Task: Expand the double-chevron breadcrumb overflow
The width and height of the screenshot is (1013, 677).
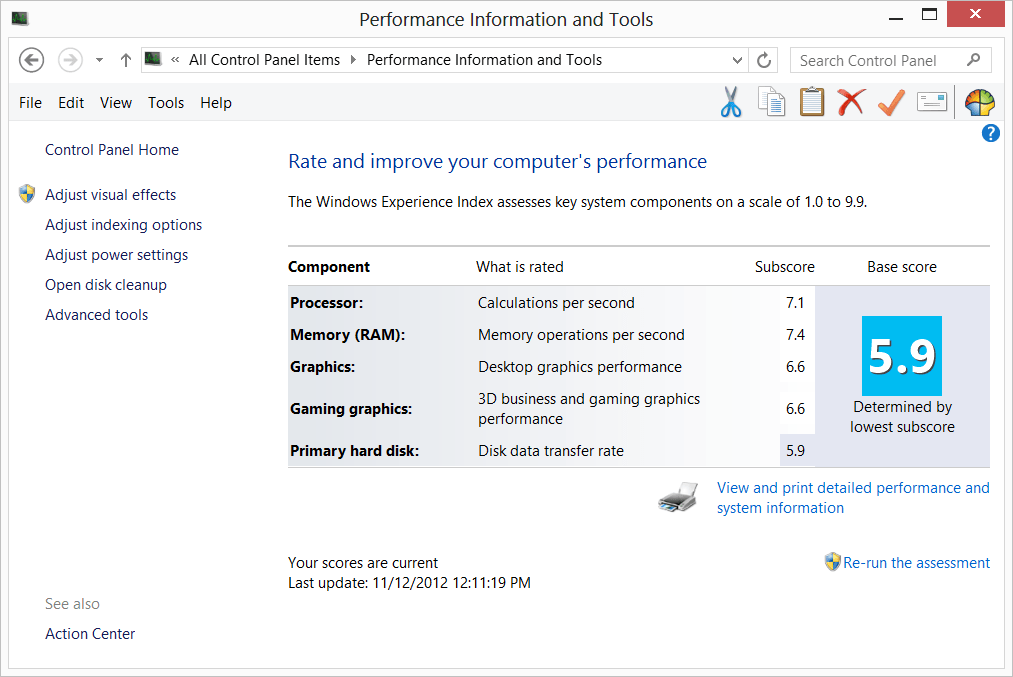Action: (x=175, y=60)
